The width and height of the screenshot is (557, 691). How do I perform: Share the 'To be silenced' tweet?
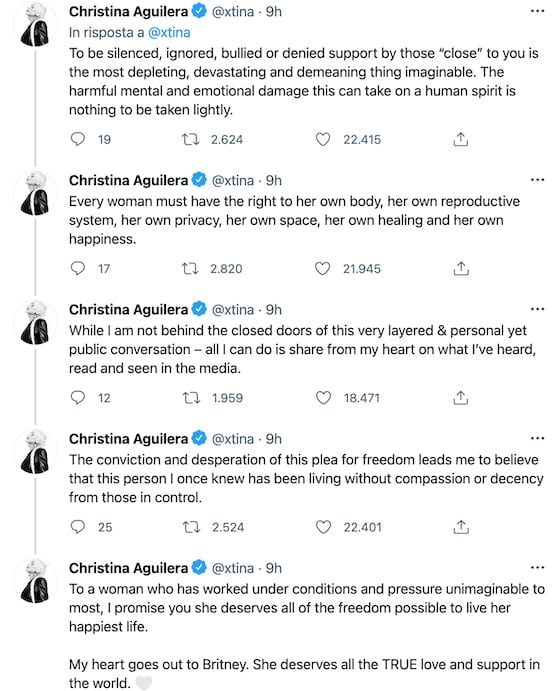coord(460,139)
